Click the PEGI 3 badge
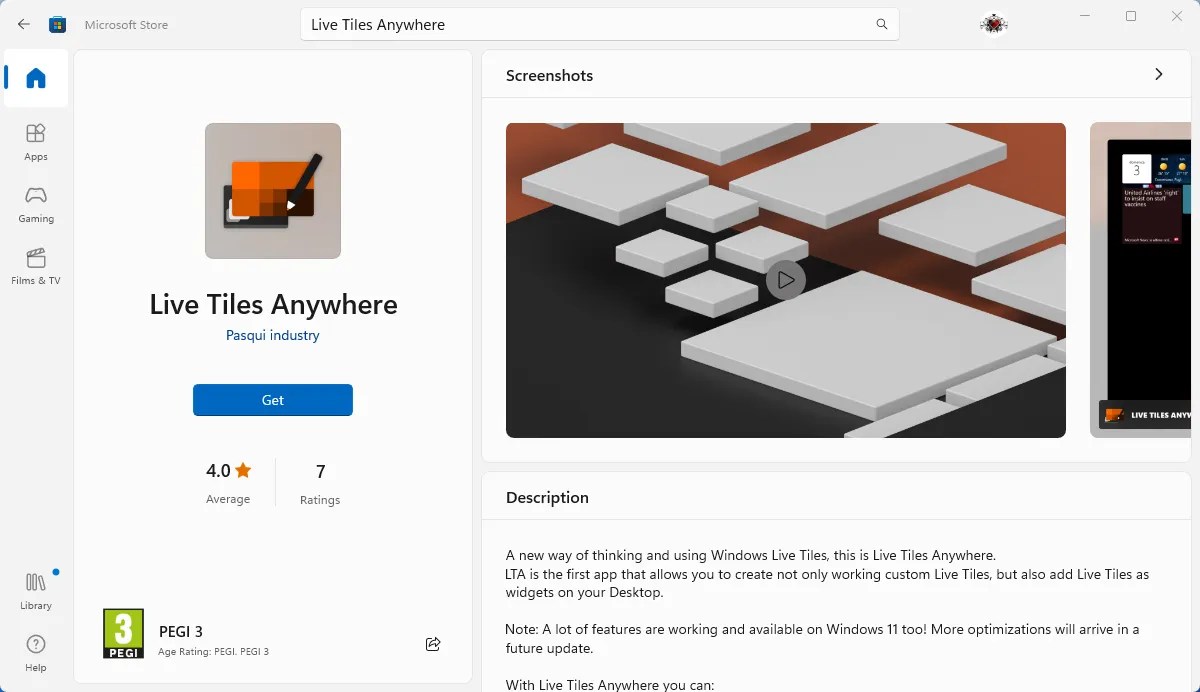Viewport: 1200px width, 692px height. click(x=122, y=633)
